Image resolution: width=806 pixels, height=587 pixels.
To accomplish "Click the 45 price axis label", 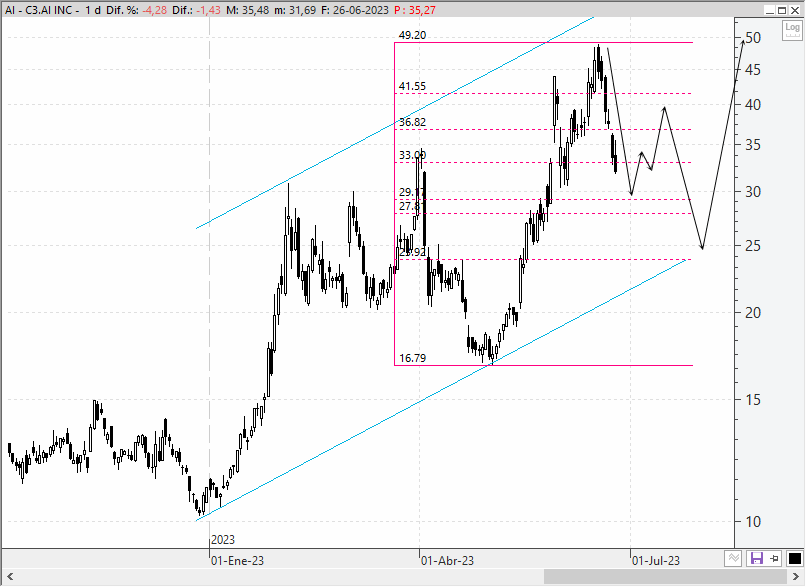I will (753, 70).
